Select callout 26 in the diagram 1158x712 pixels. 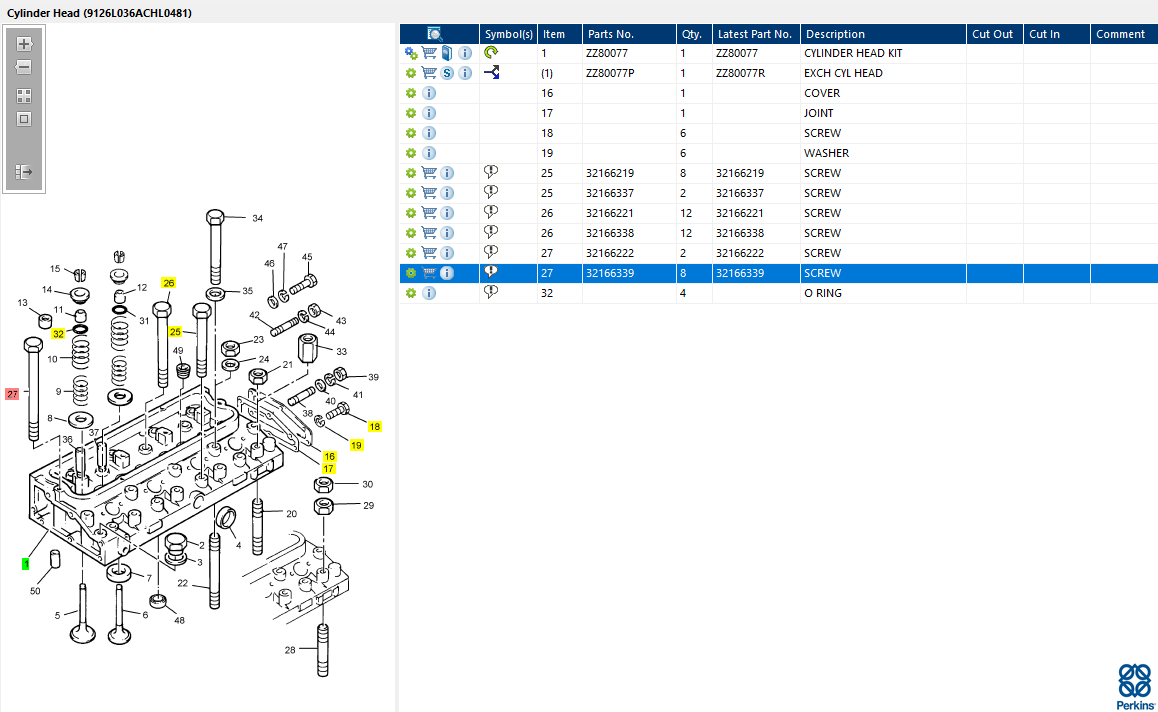(168, 283)
